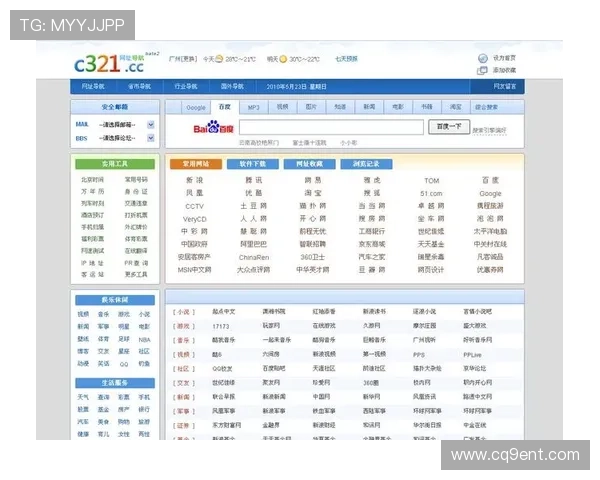
Task: Switch to the 新闻 search tab
Action: click(369, 107)
